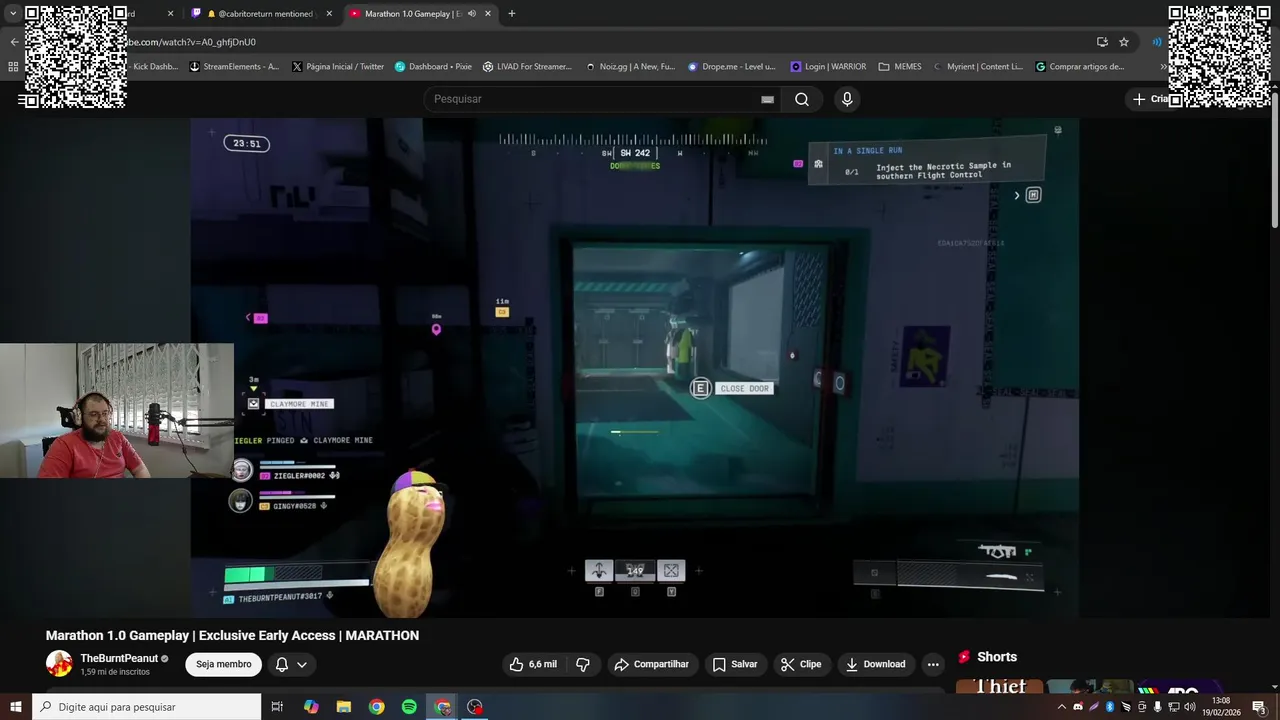
Task: Open the volume control in system tray
Action: [x=1189, y=707]
